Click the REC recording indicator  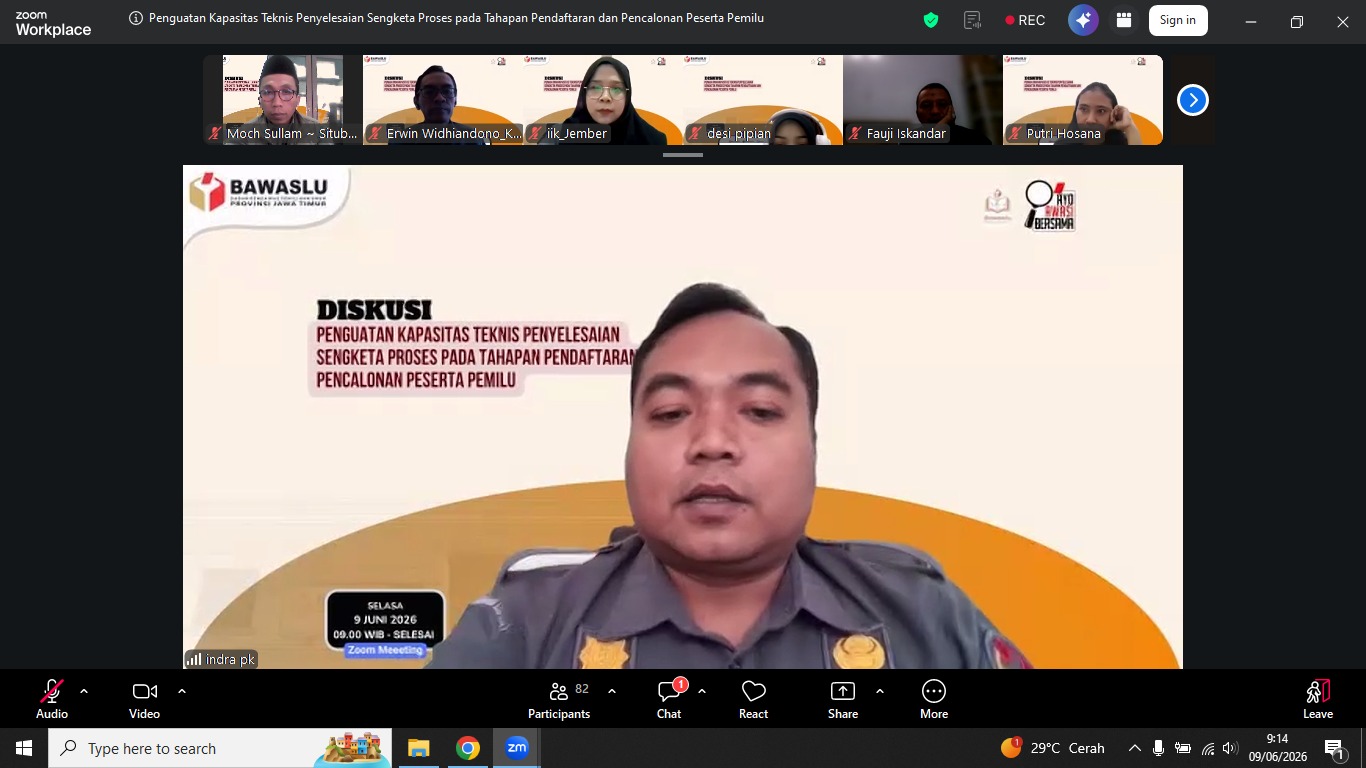click(1025, 20)
